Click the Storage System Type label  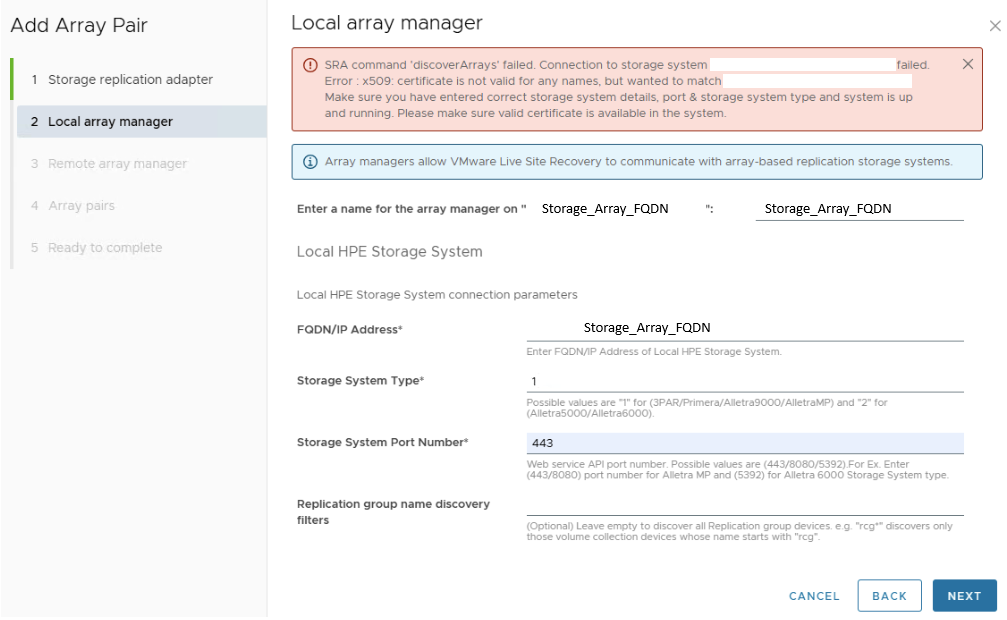[360, 381]
